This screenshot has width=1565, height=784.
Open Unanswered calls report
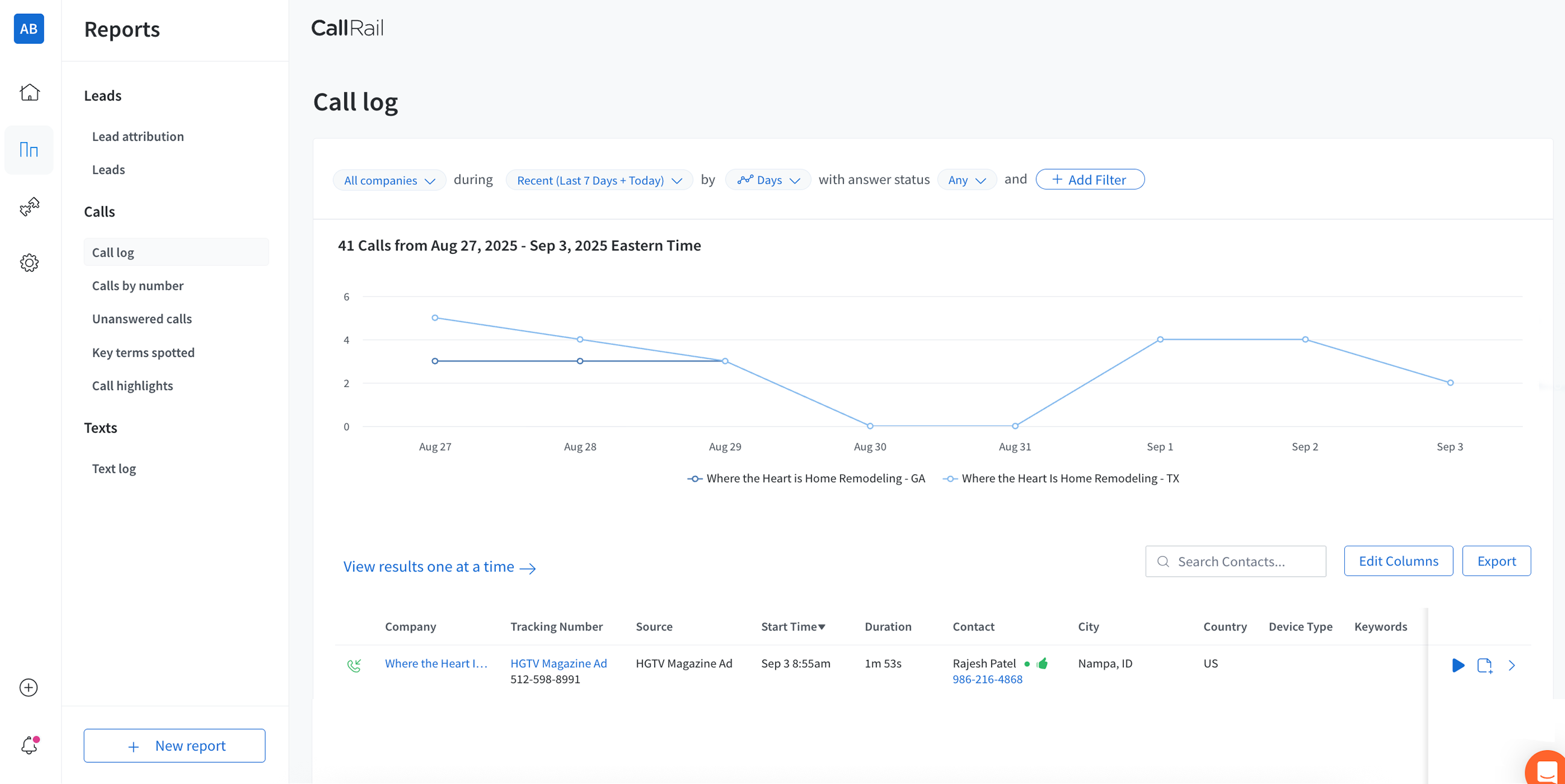tap(141, 318)
